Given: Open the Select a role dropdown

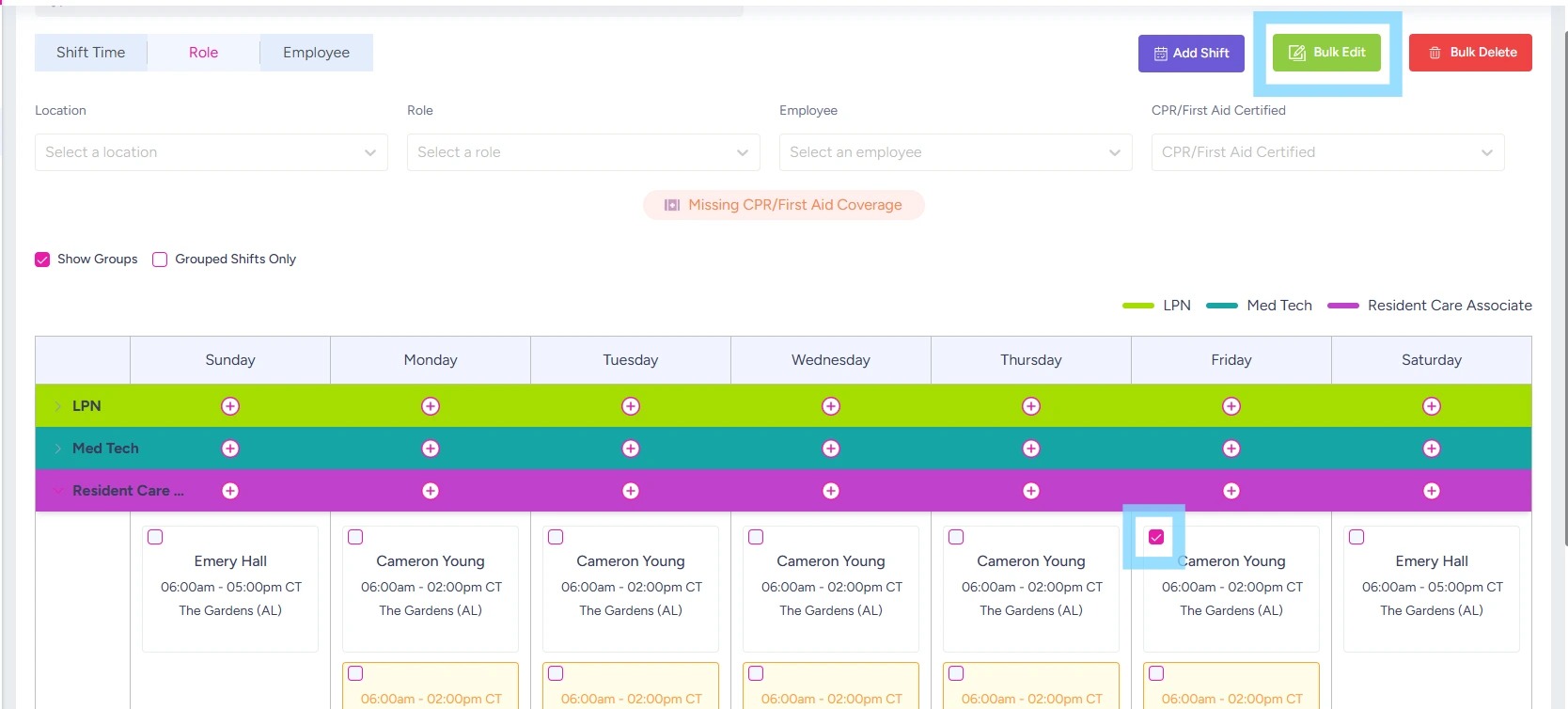Looking at the screenshot, I should coord(583,152).
